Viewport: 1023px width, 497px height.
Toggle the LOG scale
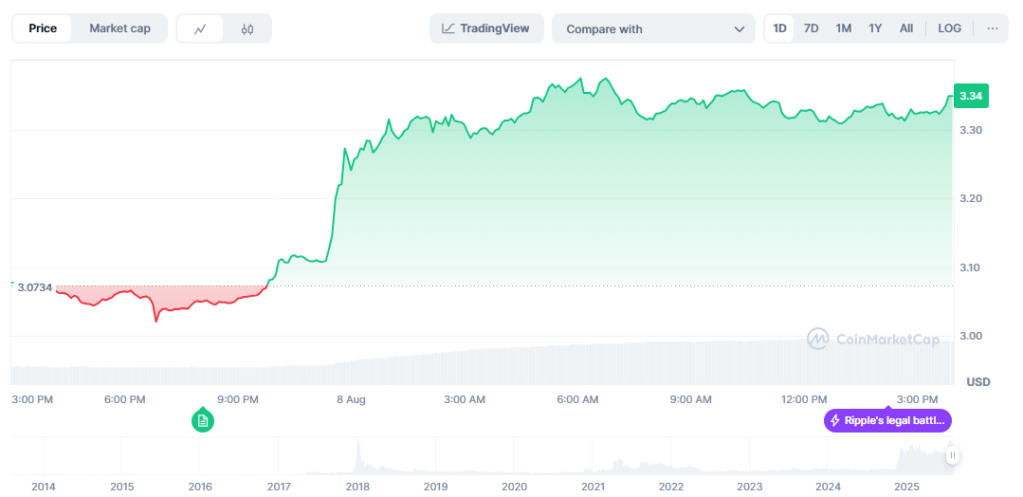[x=949, y=29]
